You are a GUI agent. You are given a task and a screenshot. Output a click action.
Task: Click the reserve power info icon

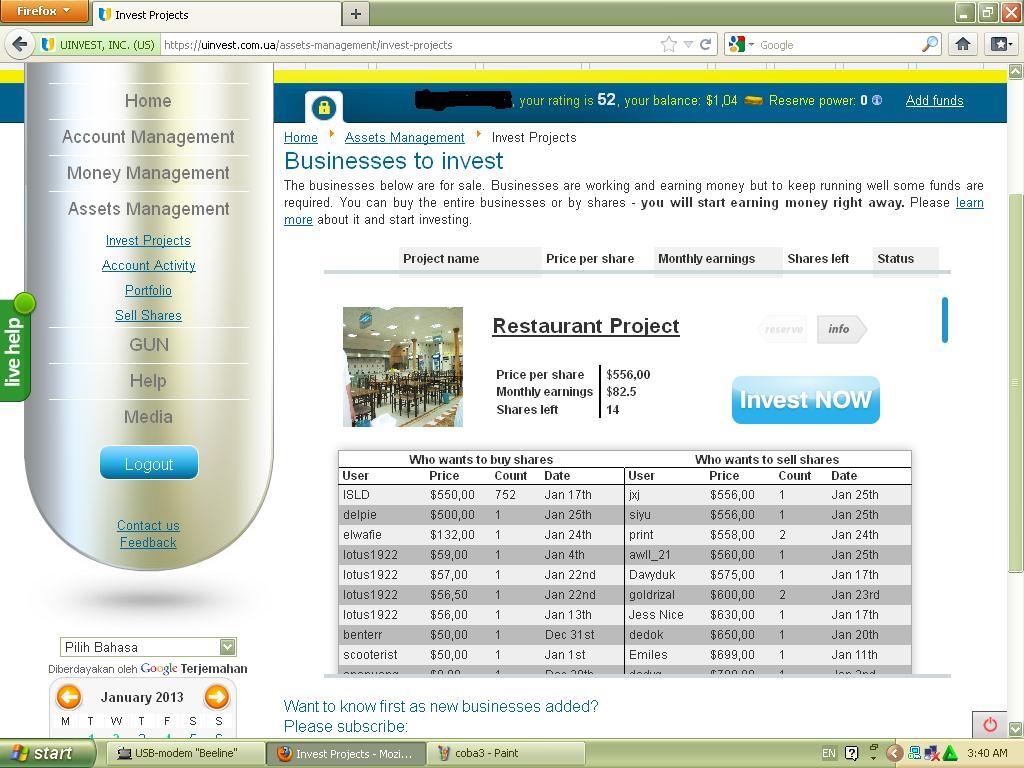coord(877,100)
